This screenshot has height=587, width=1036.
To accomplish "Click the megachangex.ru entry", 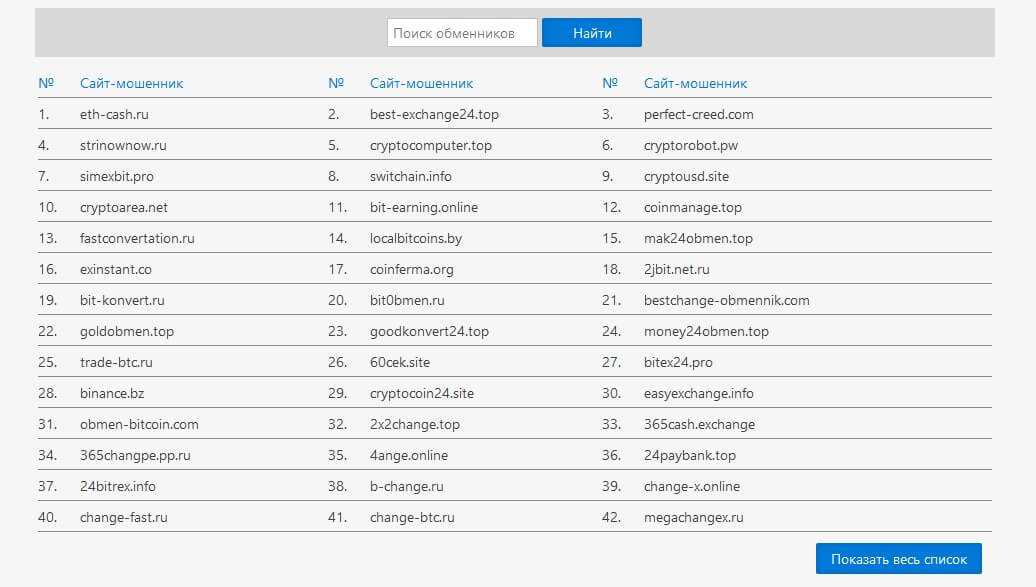I will coord(693,518).
